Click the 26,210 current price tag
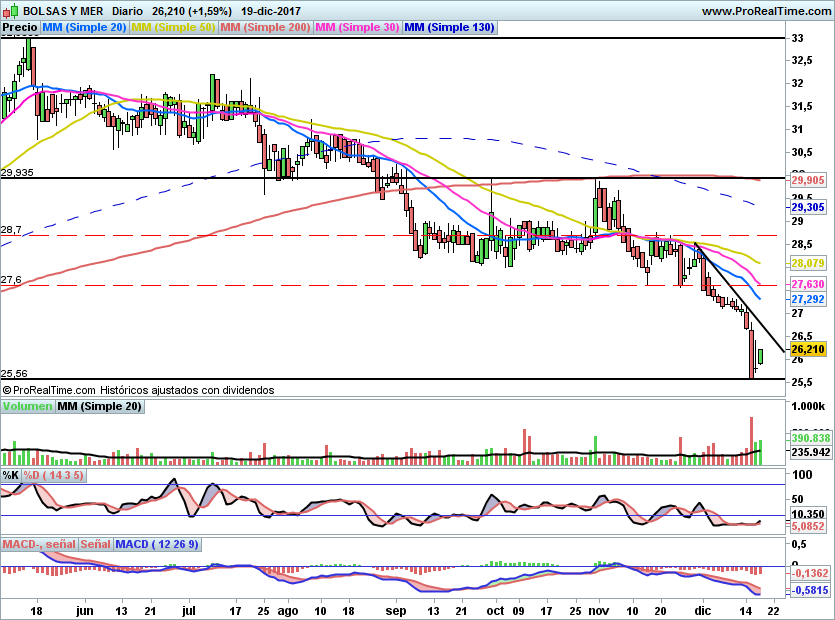 pyautogui.click(x=808, y=349)
